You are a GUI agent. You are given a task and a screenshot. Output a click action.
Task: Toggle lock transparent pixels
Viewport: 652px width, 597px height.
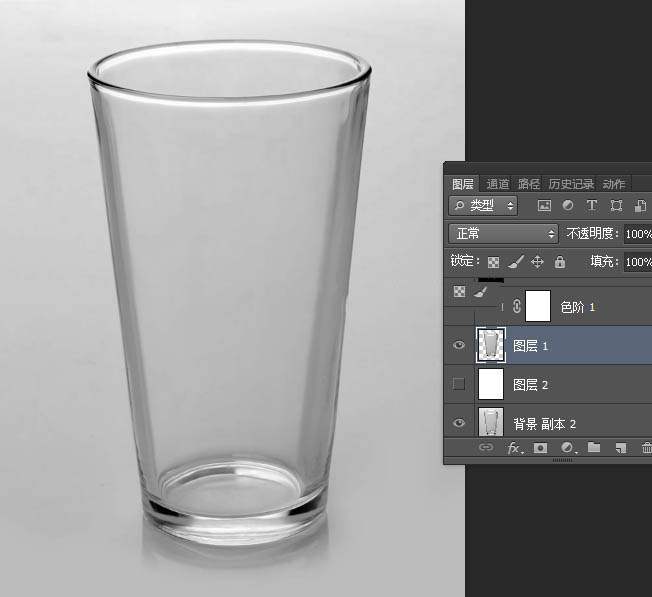(493, 262)
